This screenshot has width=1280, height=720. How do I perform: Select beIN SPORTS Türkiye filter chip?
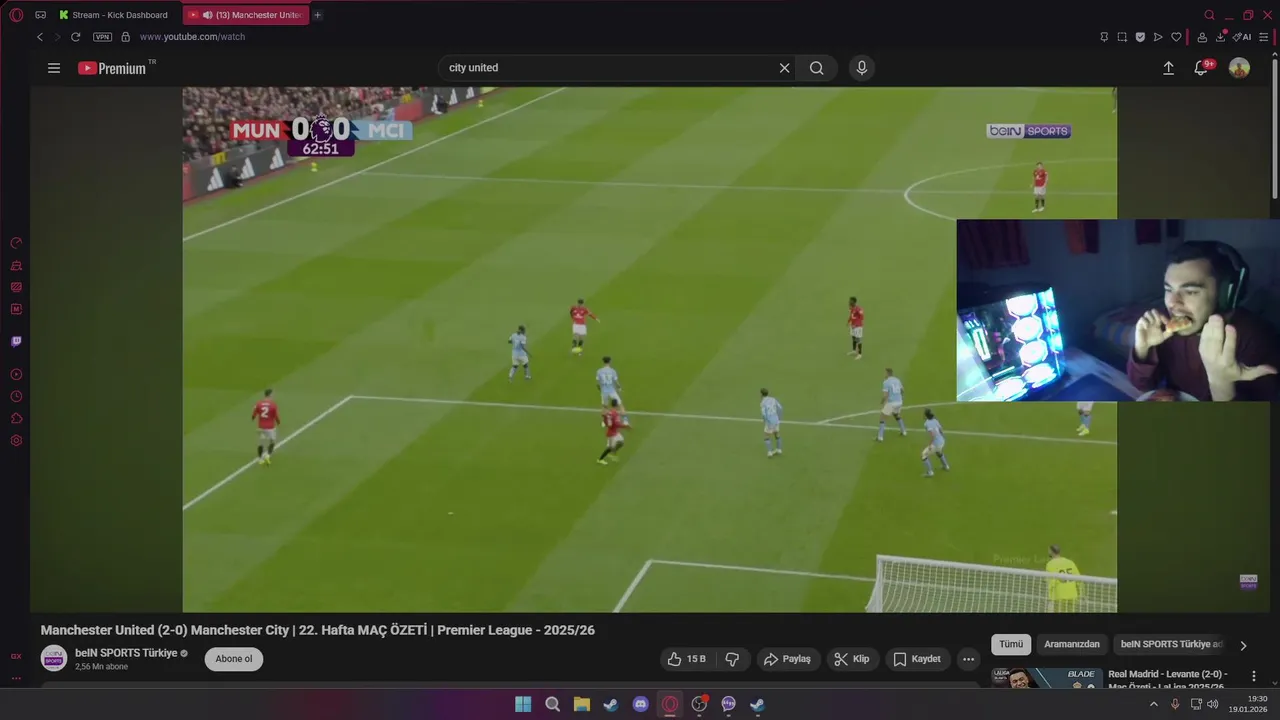tap(1171, 645)
